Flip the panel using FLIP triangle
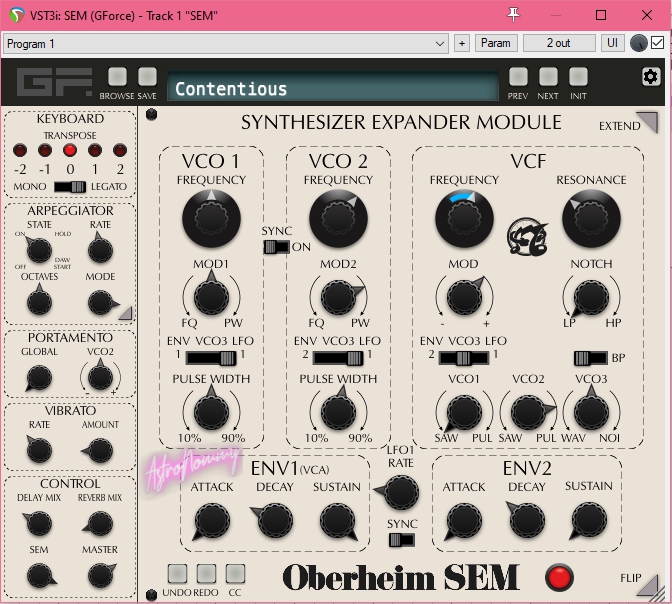 646,584
